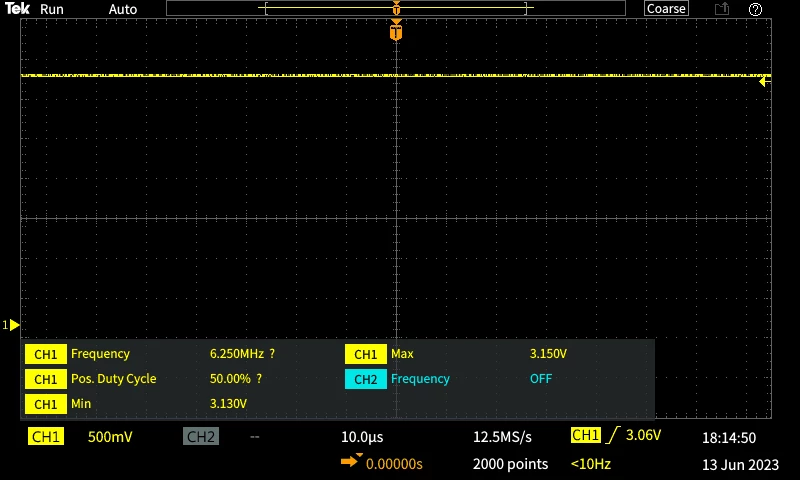The width and height of the screenshot is (800, 480).
Task: Select the CH1 Max measurement badge
Action: (365, 354)
